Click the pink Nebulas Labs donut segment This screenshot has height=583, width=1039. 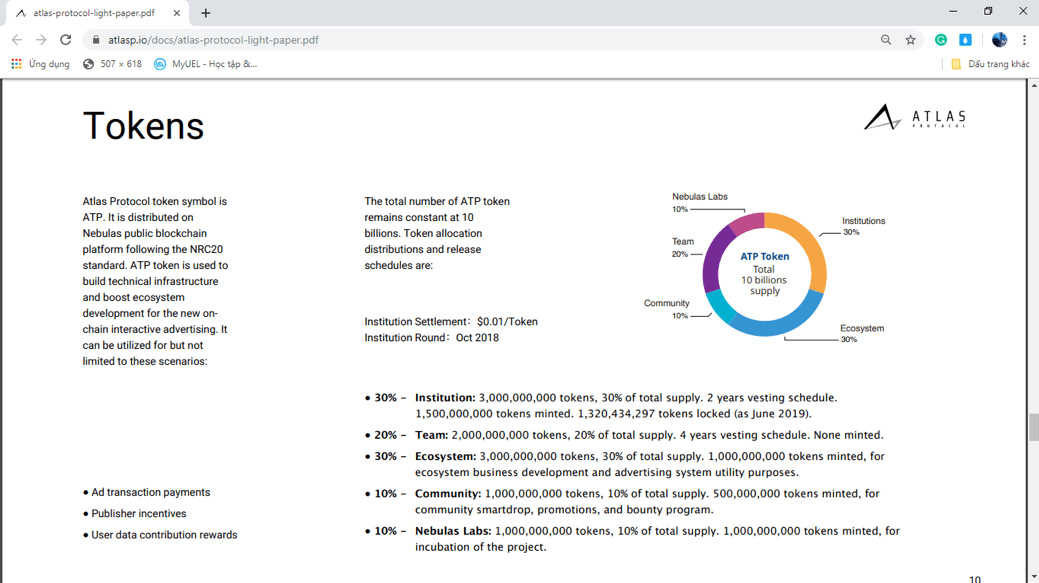(x=747, y=223)
